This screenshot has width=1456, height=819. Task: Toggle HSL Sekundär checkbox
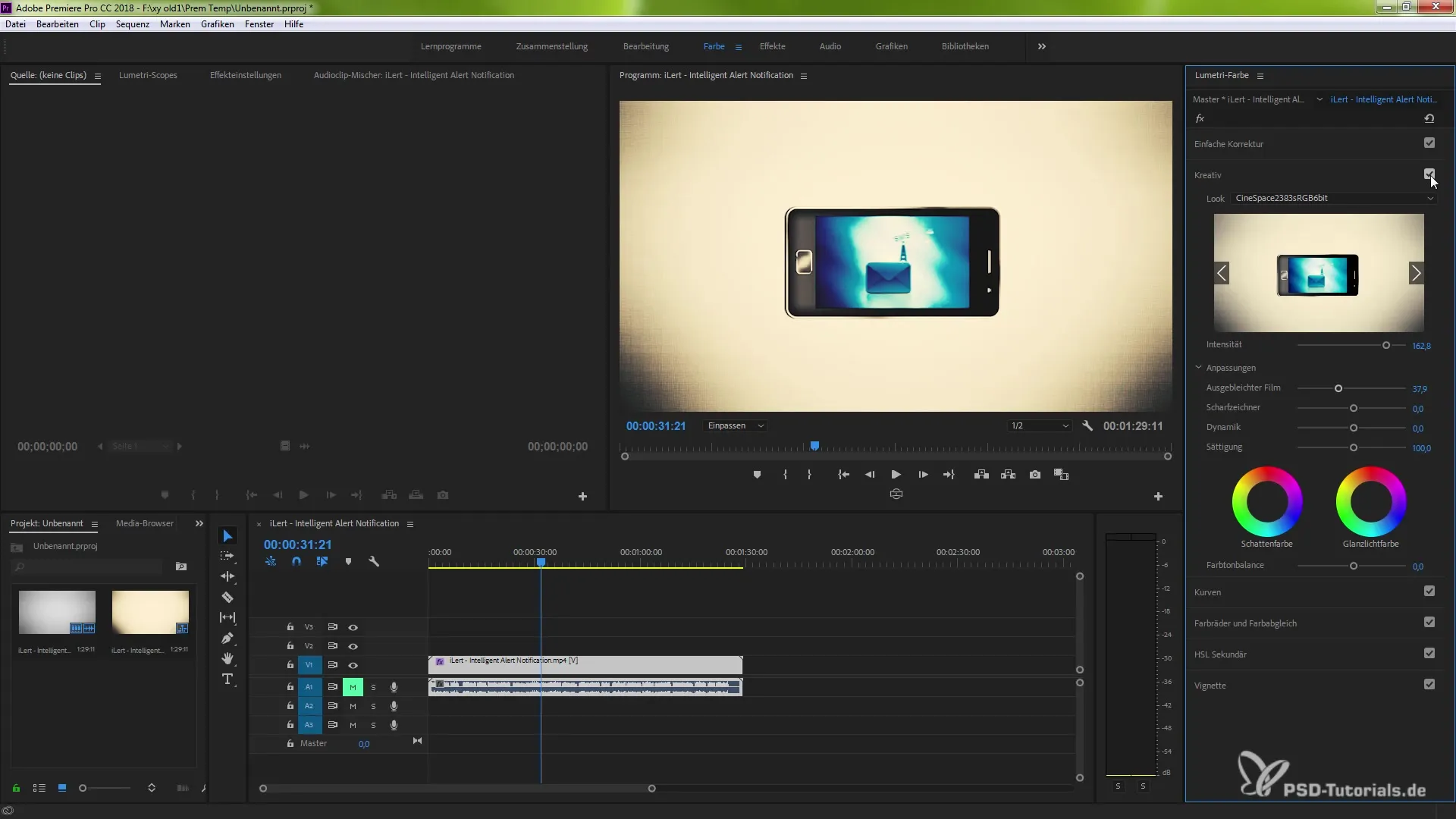coord(1429,654)
